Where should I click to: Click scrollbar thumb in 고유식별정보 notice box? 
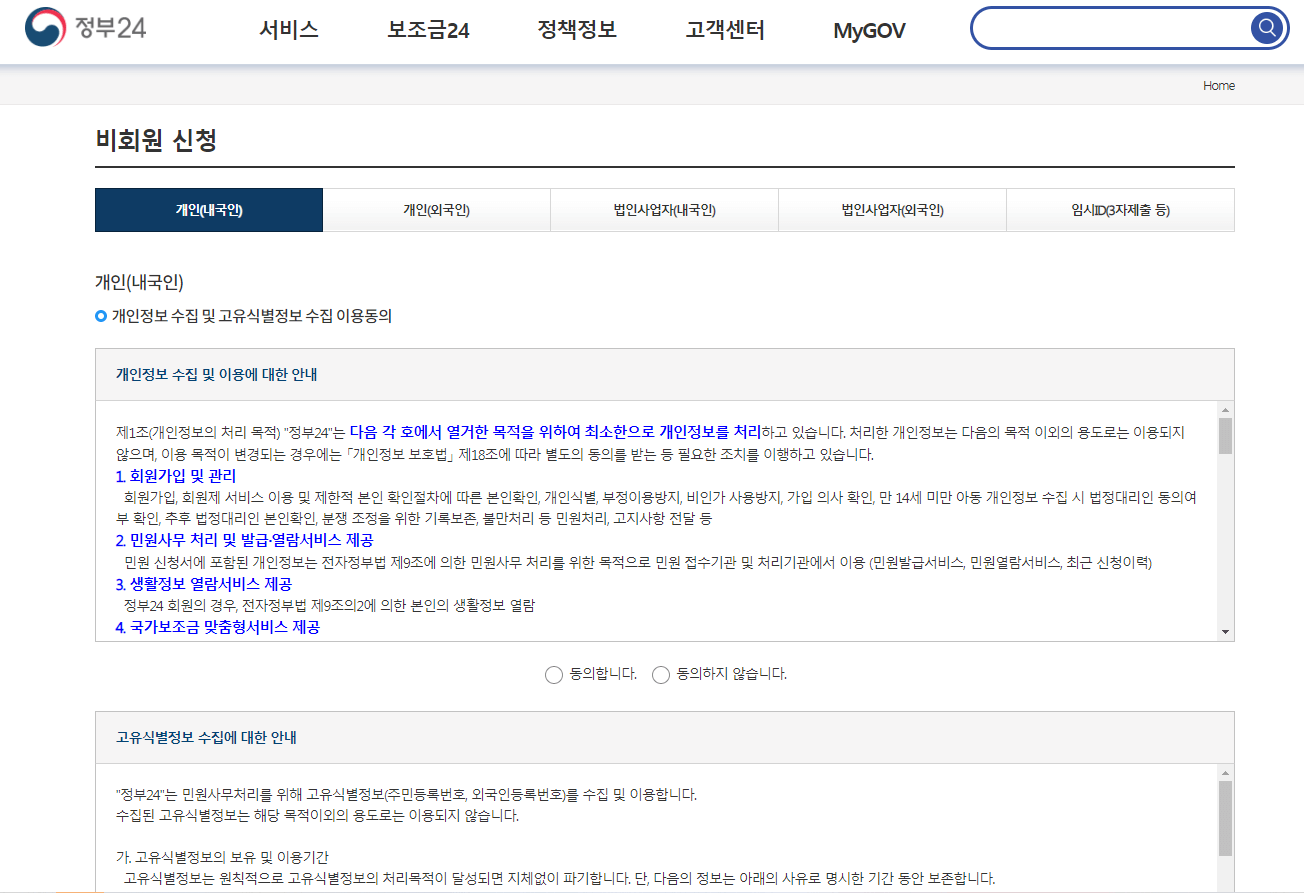point(1225,818)
